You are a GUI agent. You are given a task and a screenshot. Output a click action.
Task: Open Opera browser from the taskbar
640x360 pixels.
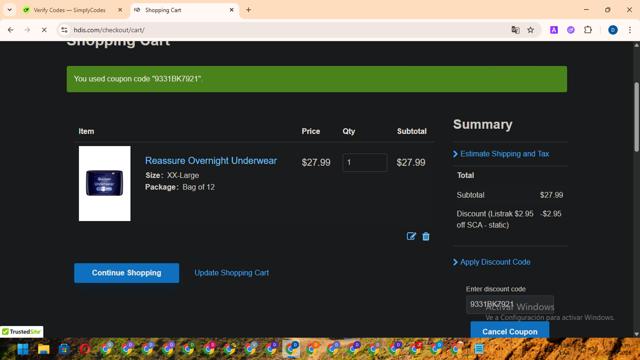tap(85, 349)
